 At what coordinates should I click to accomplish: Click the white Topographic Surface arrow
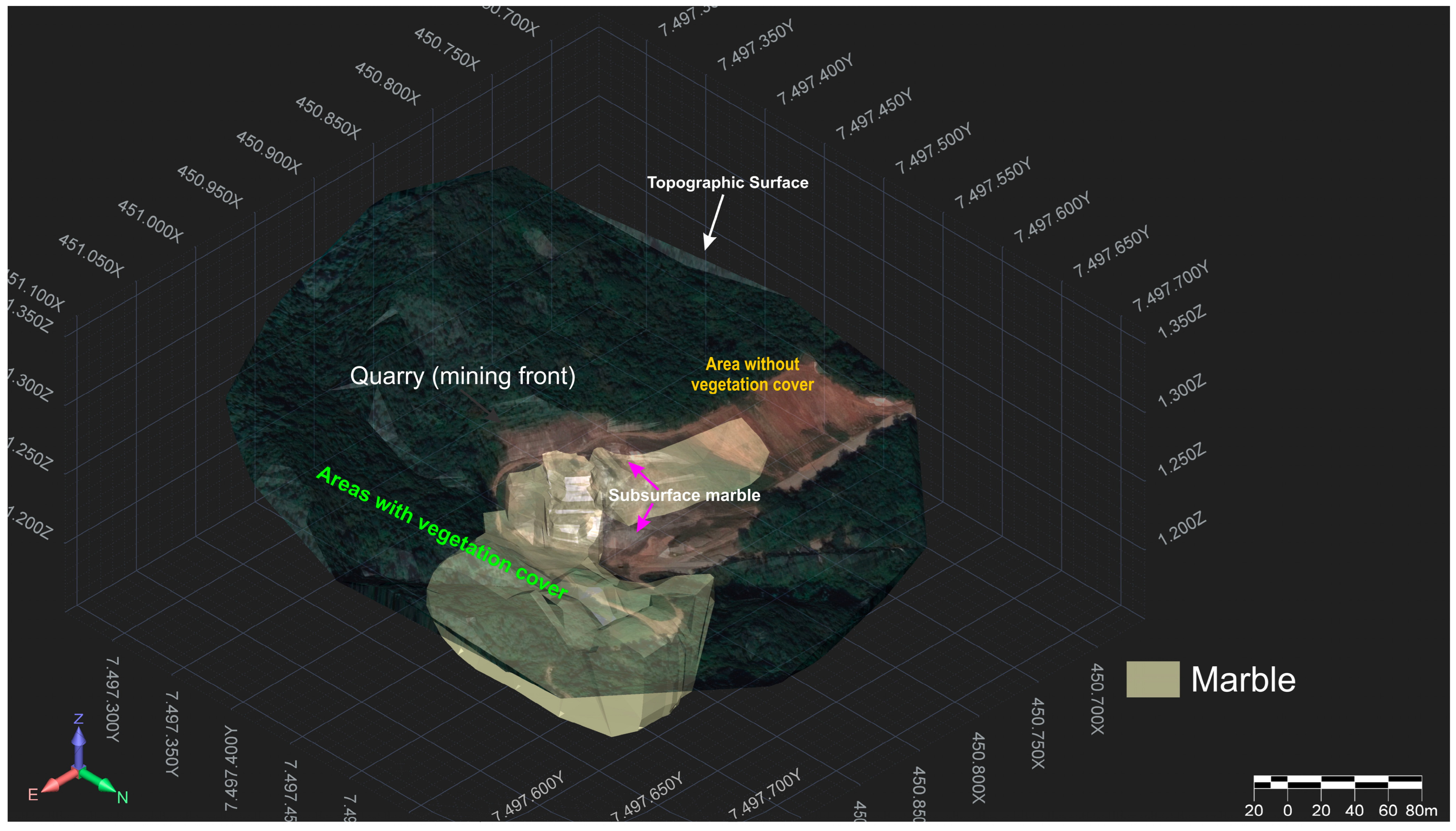pos(715,221)
